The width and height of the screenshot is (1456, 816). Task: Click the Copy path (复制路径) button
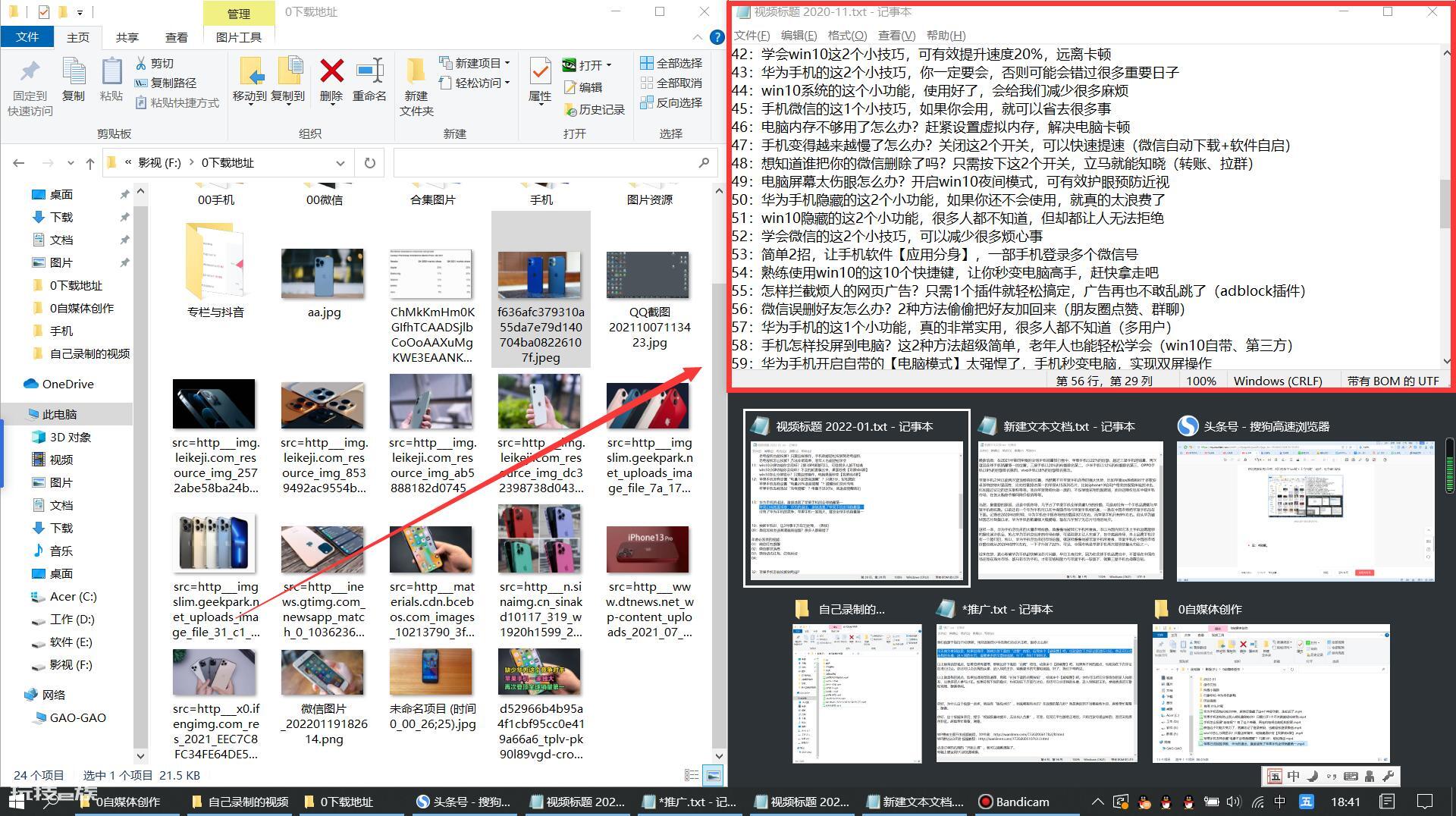coord(165,83)
